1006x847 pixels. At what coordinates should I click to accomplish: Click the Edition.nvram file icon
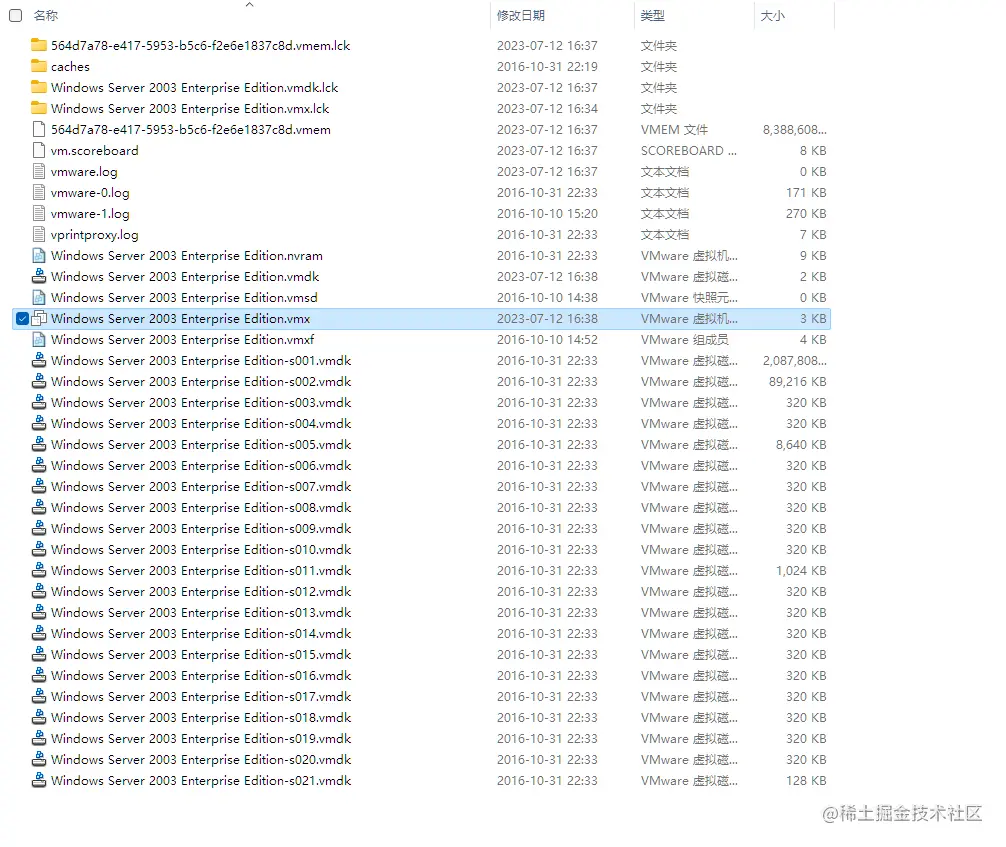click(39, 255)
